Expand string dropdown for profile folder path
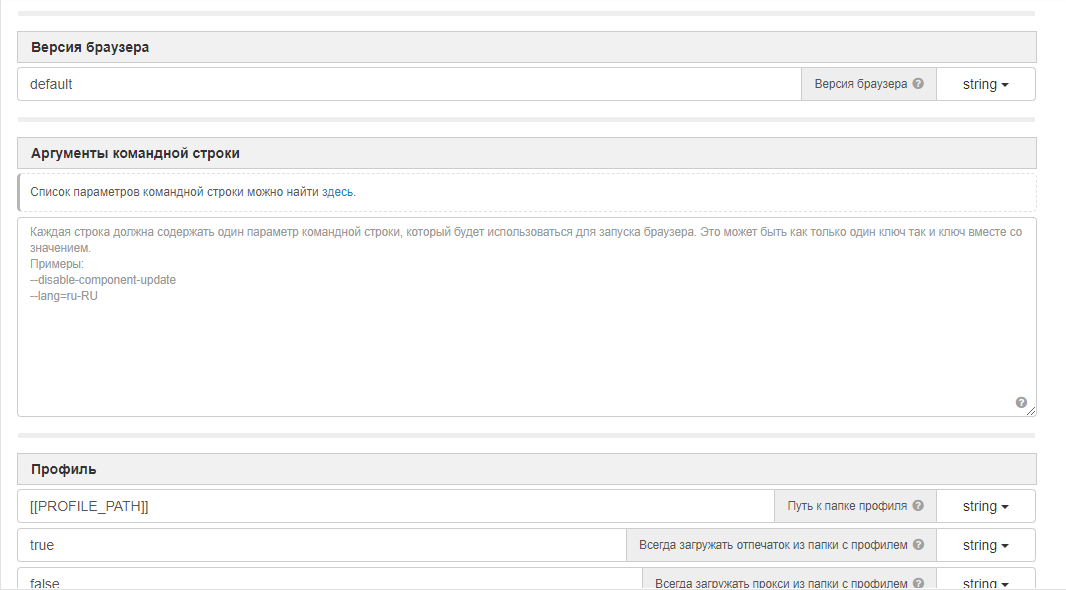The width and height of the screenshot is (1066, 590). point(985,506)
